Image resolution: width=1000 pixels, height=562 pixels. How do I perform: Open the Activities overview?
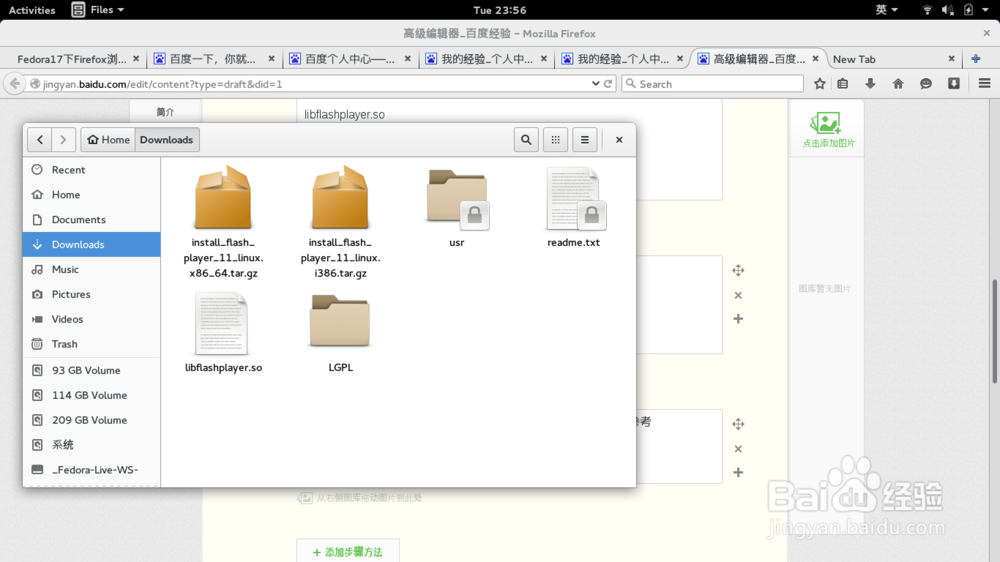(x=32, y=10)
